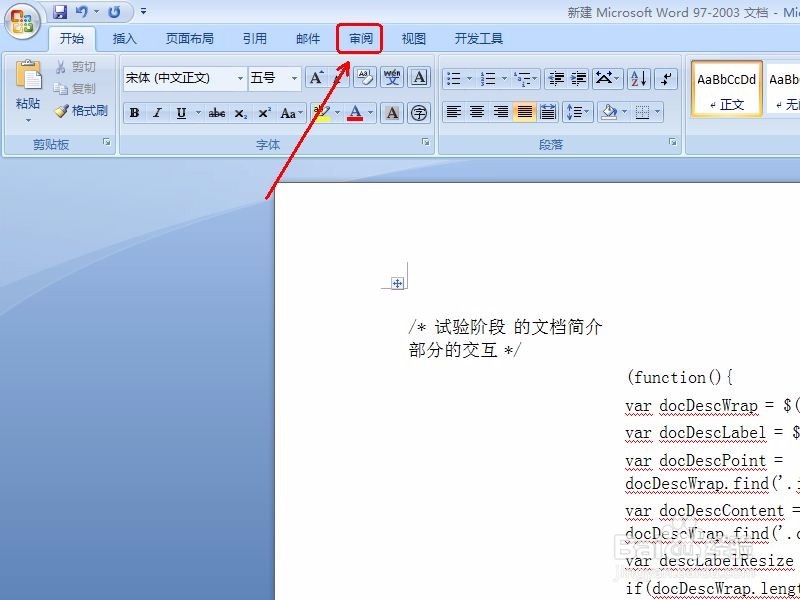The image size is (800, 600).
Task: Activate the 格式刷 format painter
Action: (82, 111)
